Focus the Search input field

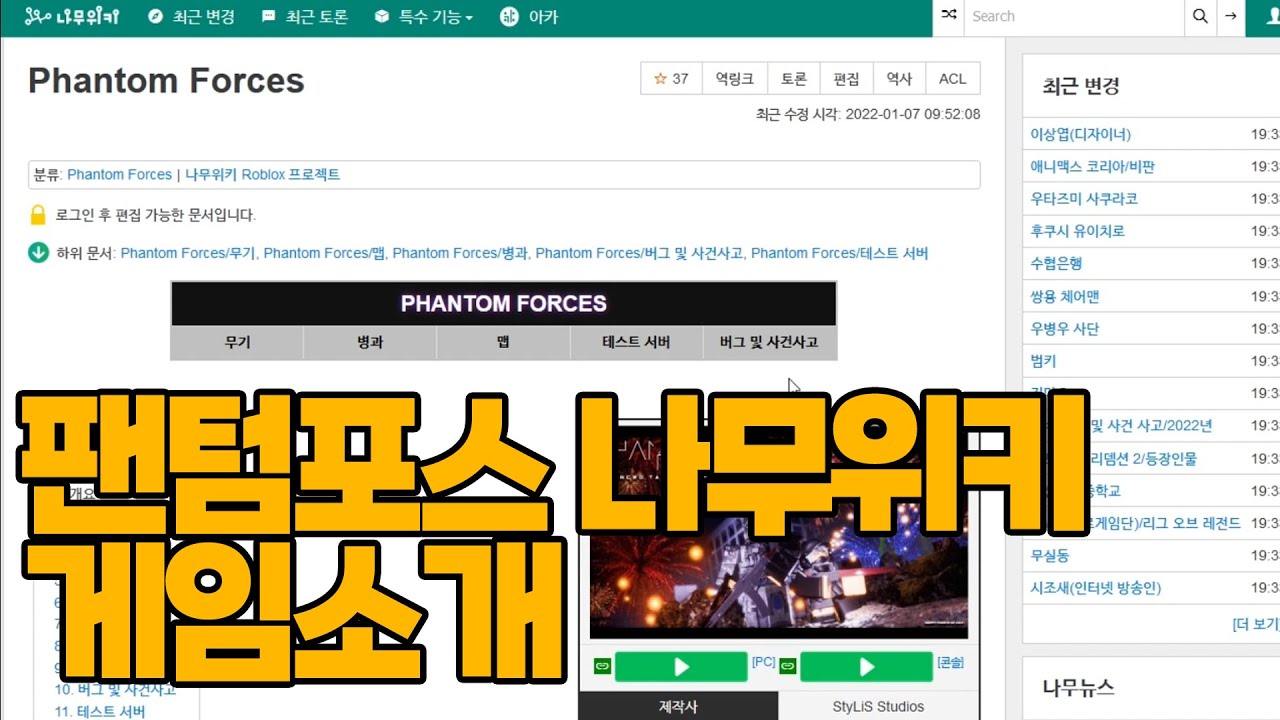click(x=1074, y=16)
